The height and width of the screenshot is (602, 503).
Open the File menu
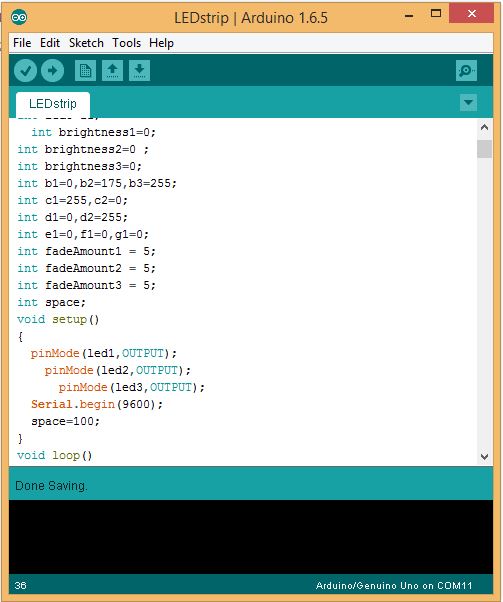[22, 43]
